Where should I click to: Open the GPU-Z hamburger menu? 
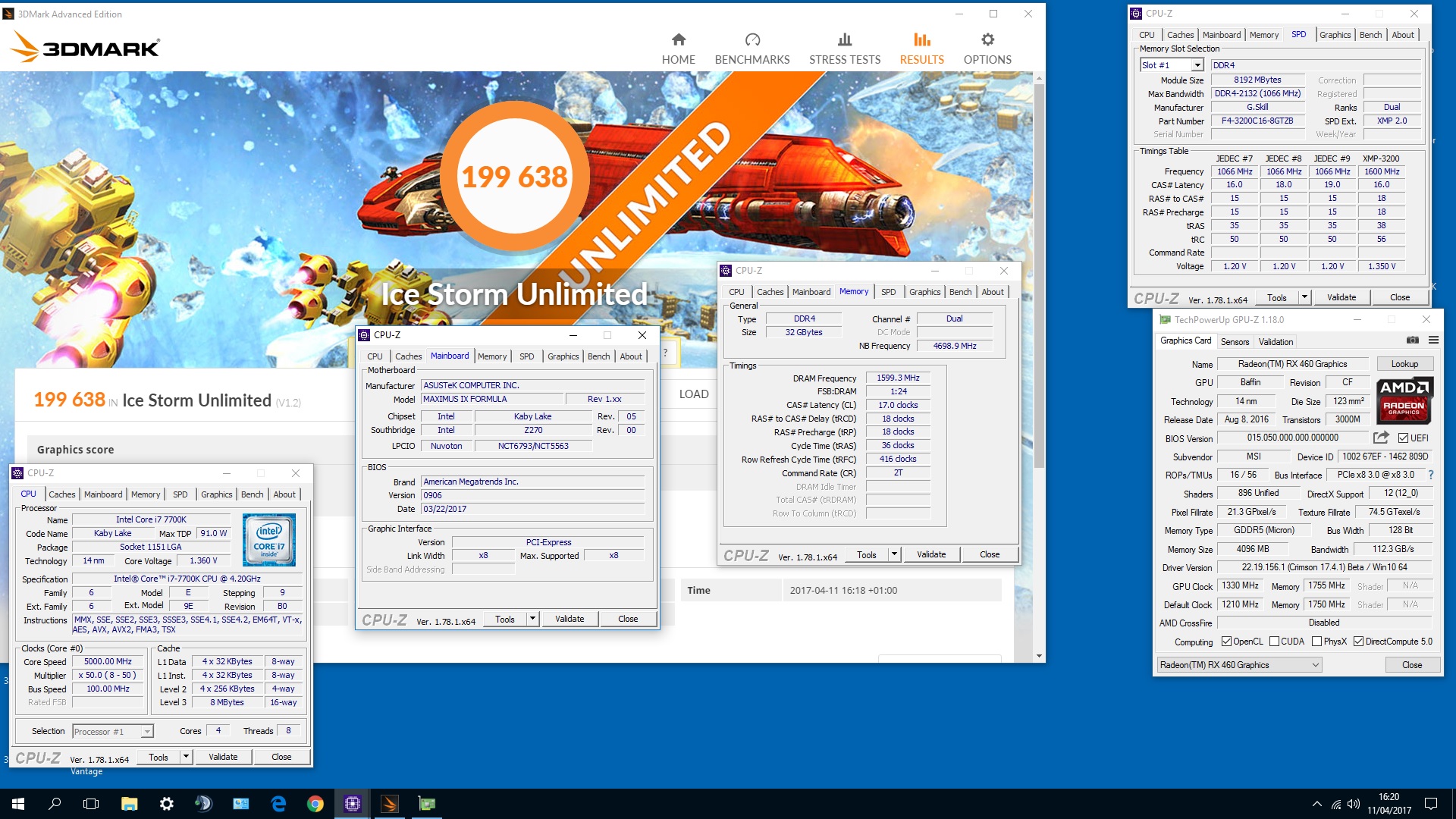point(1433,340)
